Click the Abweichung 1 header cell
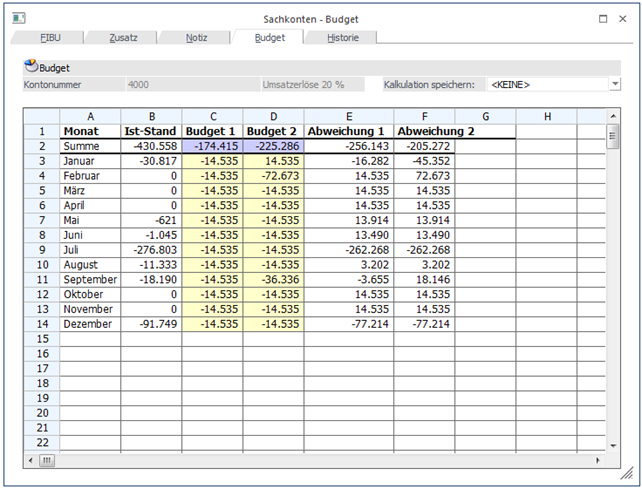Screen dimensions: 642x489 point(348,131)
